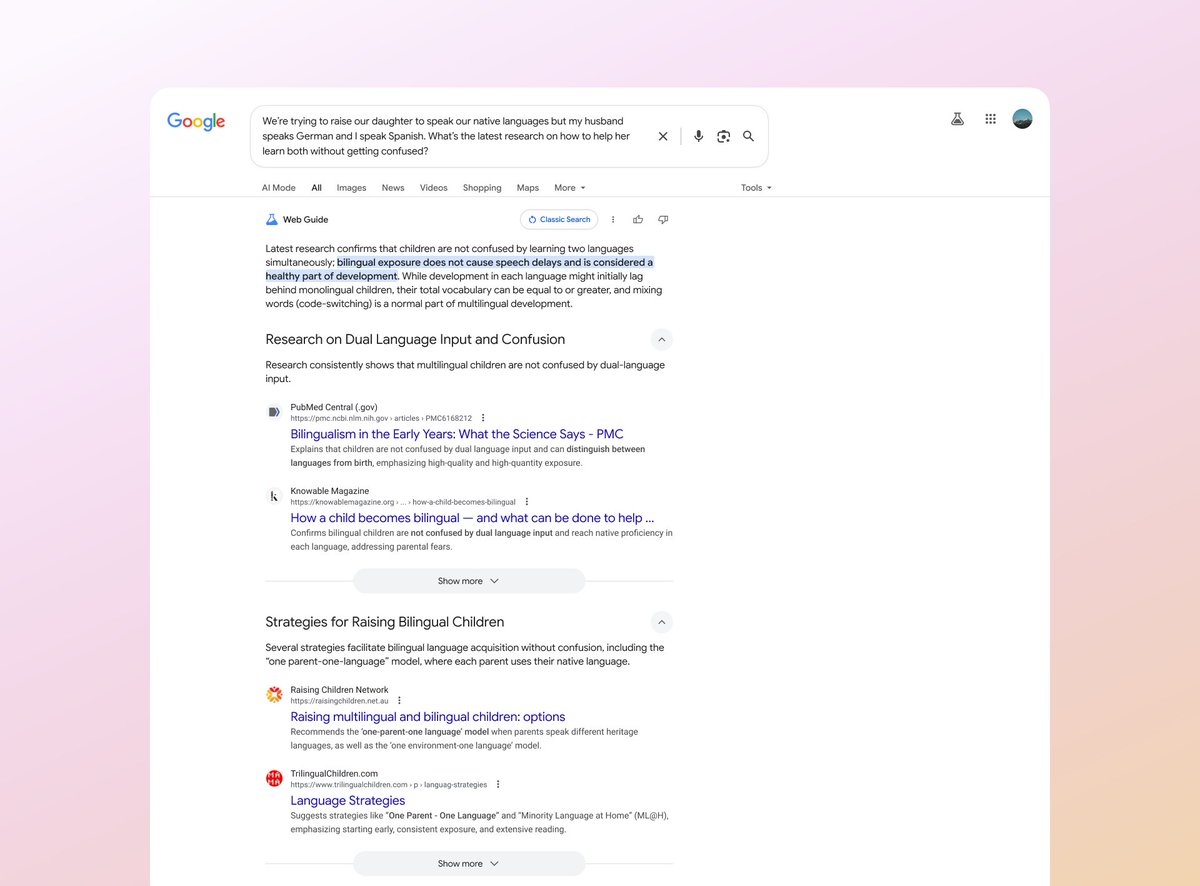Show more dual language research results
The width and height of the screenshot is (1200, 886).
468,580
